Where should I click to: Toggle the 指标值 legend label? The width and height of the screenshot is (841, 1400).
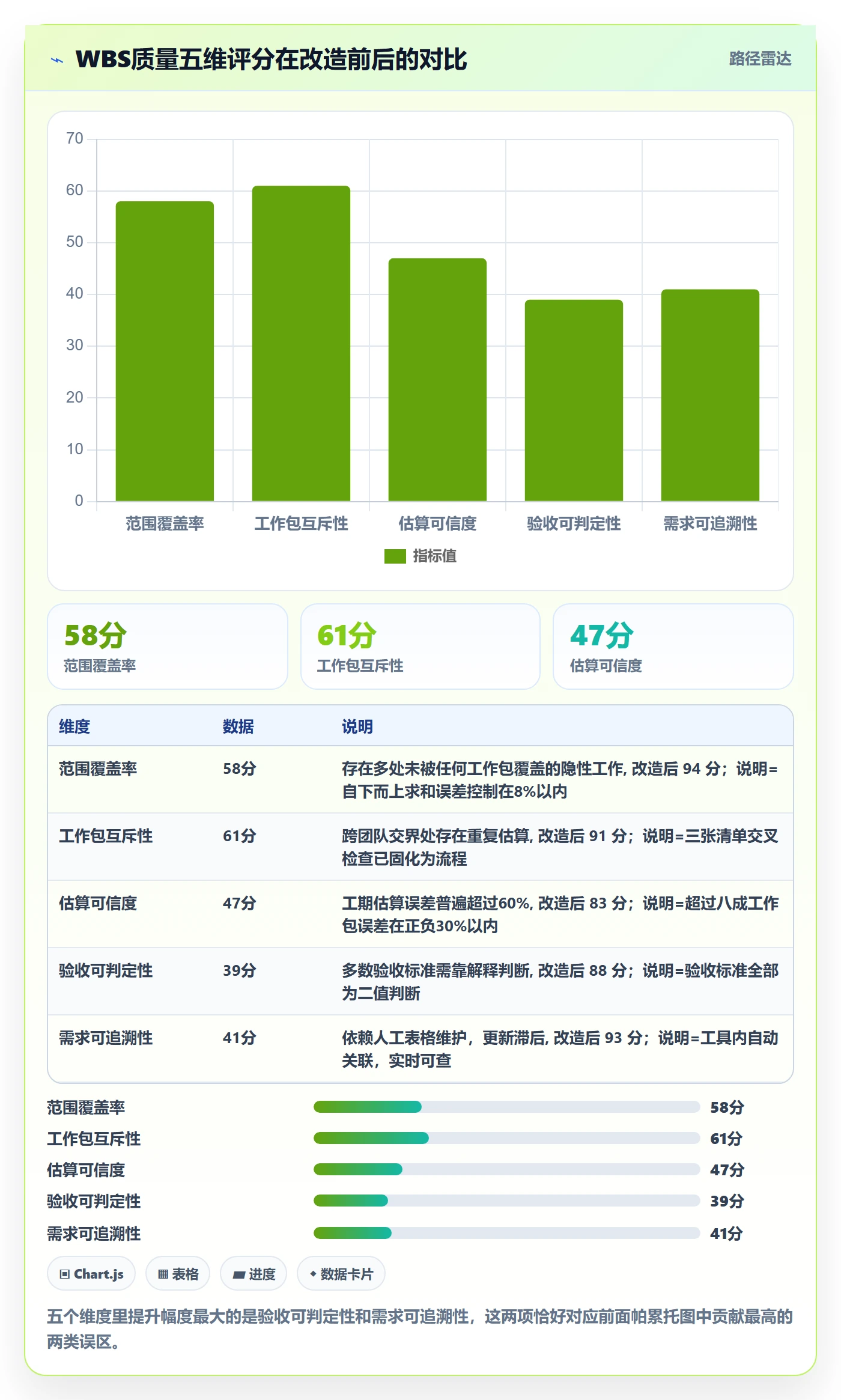click(435, 556)
